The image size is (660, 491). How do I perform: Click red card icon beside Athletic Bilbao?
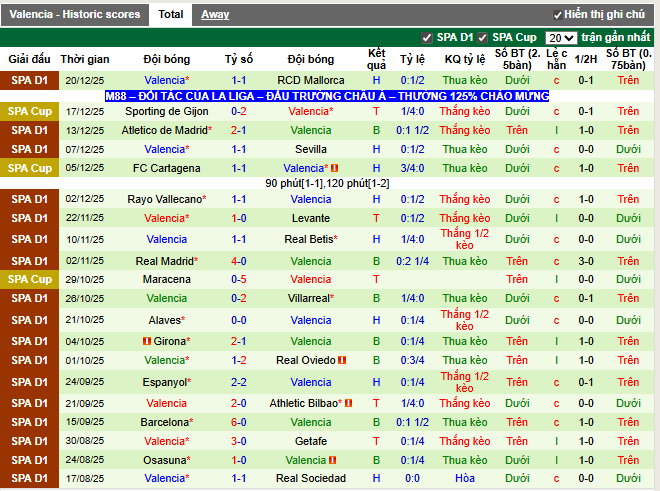(x=348, y=403)
